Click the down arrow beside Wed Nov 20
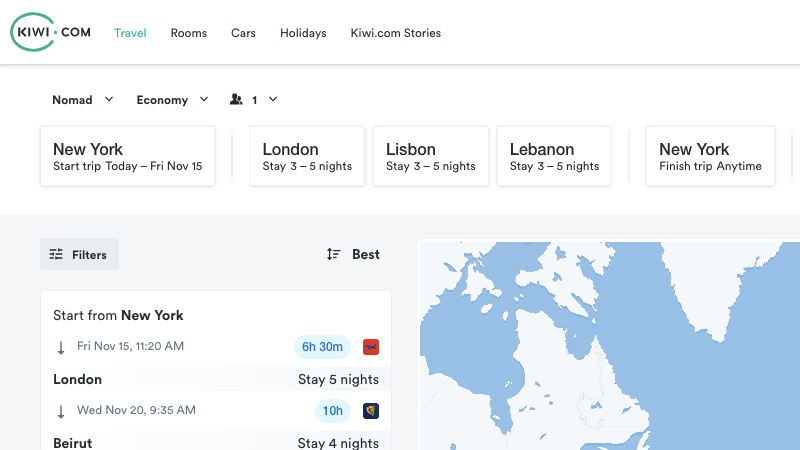The image size is (800, 450). pos(61,412)
